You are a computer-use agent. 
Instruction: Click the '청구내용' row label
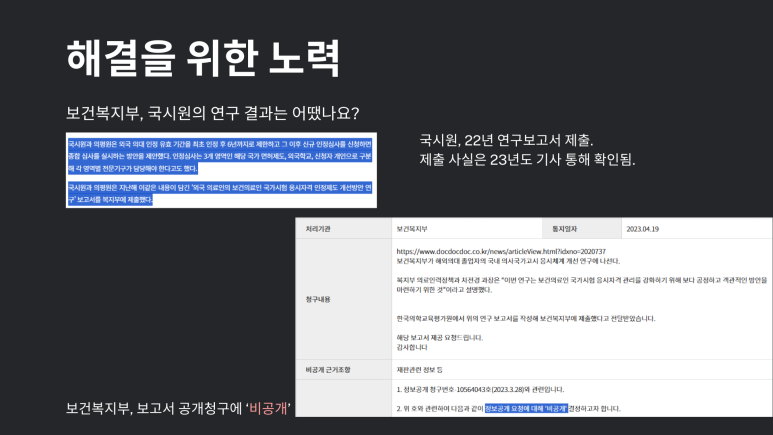coord(318,299)
